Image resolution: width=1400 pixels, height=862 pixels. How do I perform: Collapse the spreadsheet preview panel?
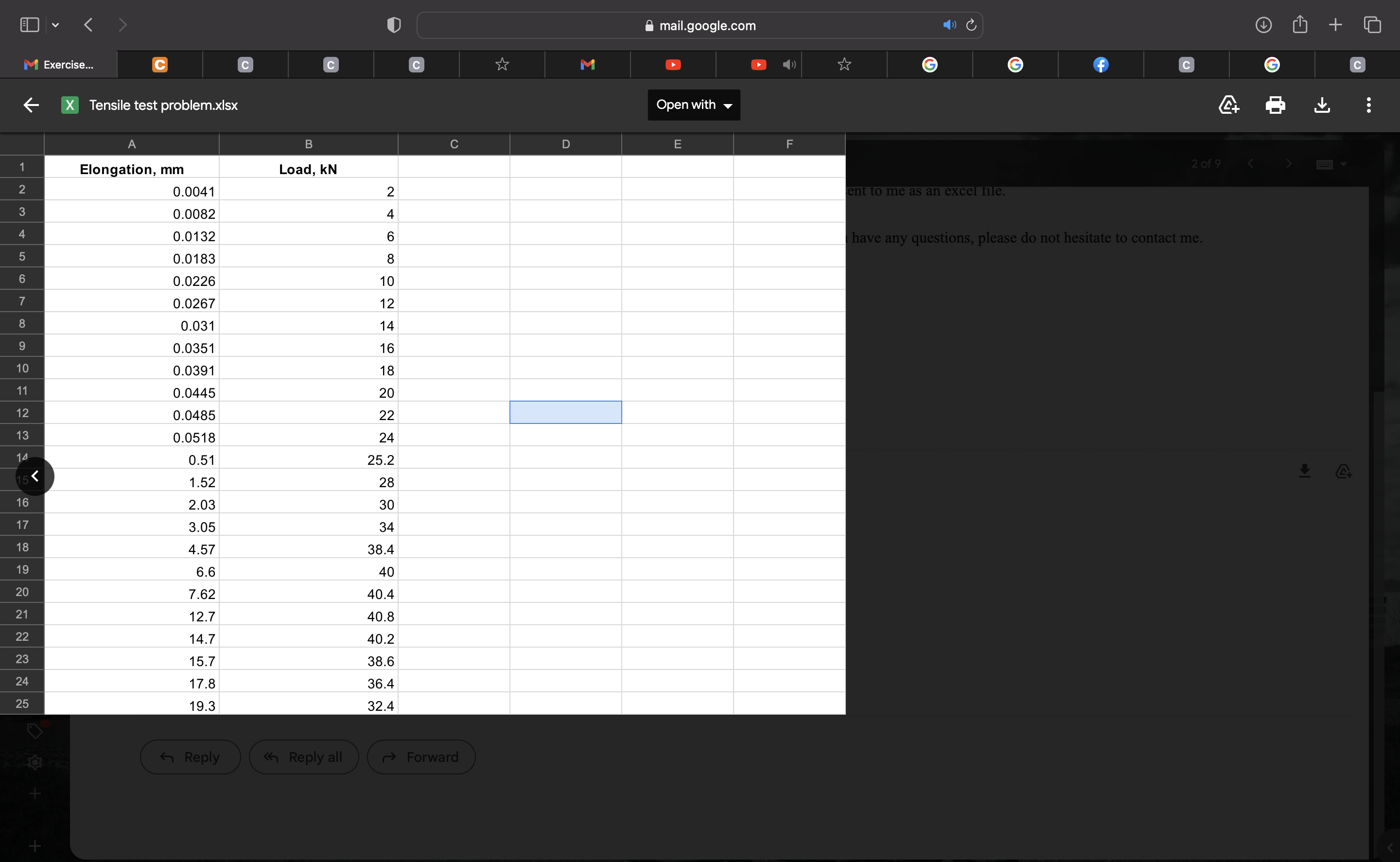(35, 476)
